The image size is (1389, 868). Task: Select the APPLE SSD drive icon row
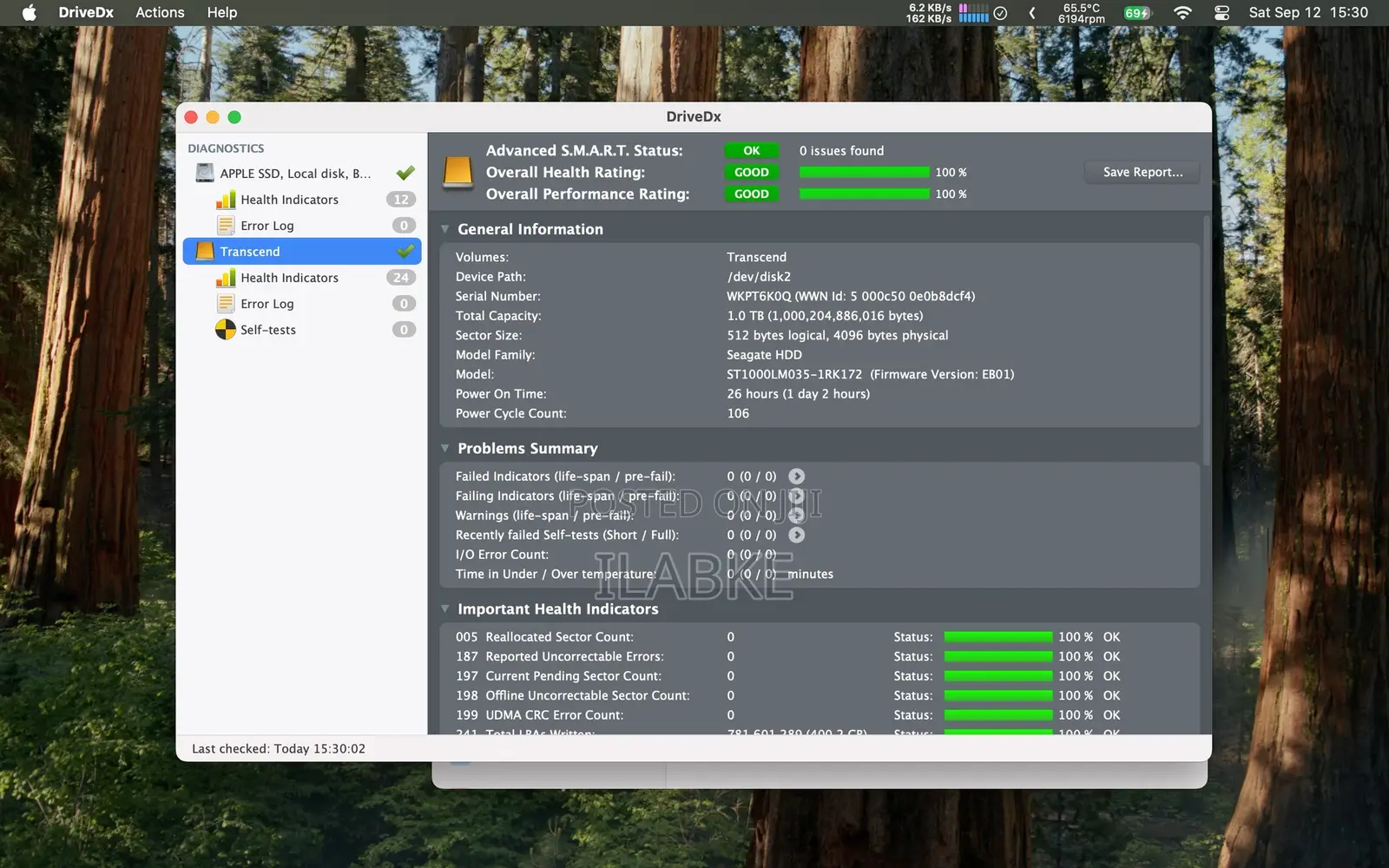pyautogui.click(x=303, y=174)
